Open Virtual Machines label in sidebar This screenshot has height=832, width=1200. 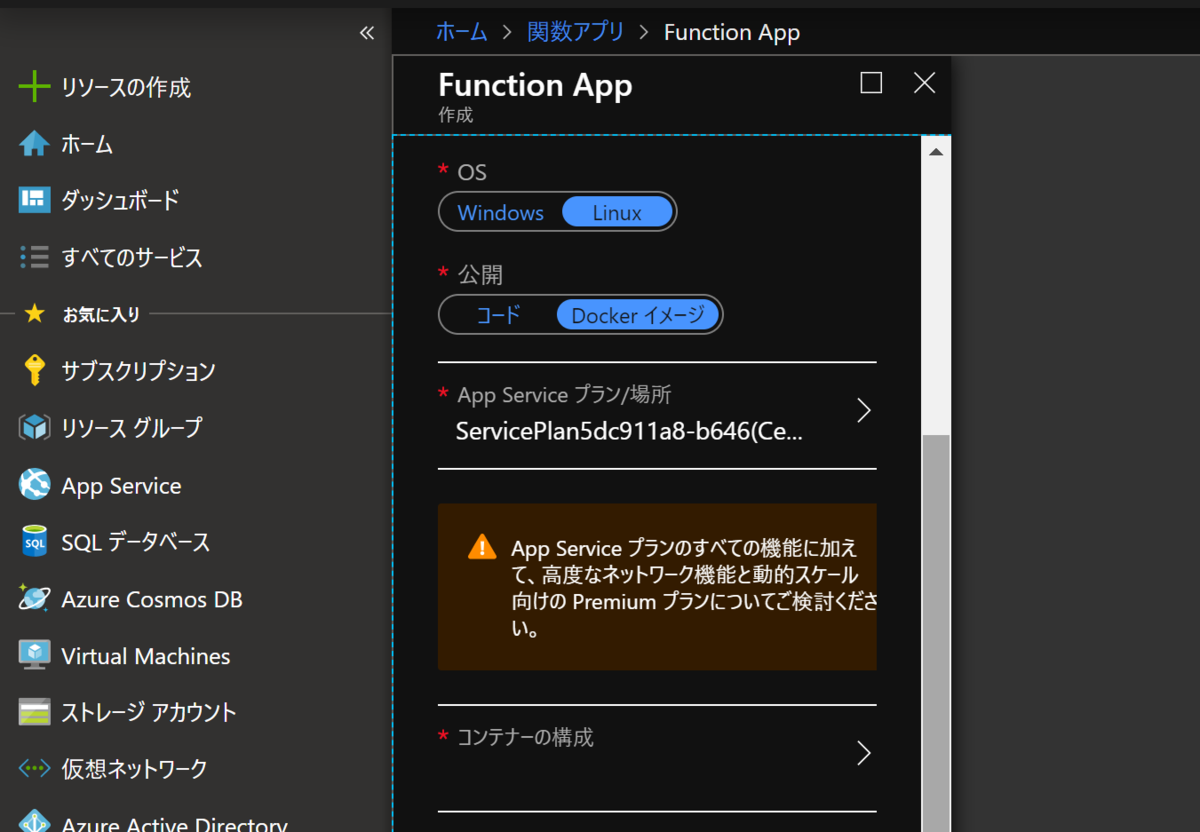[146, 656]
